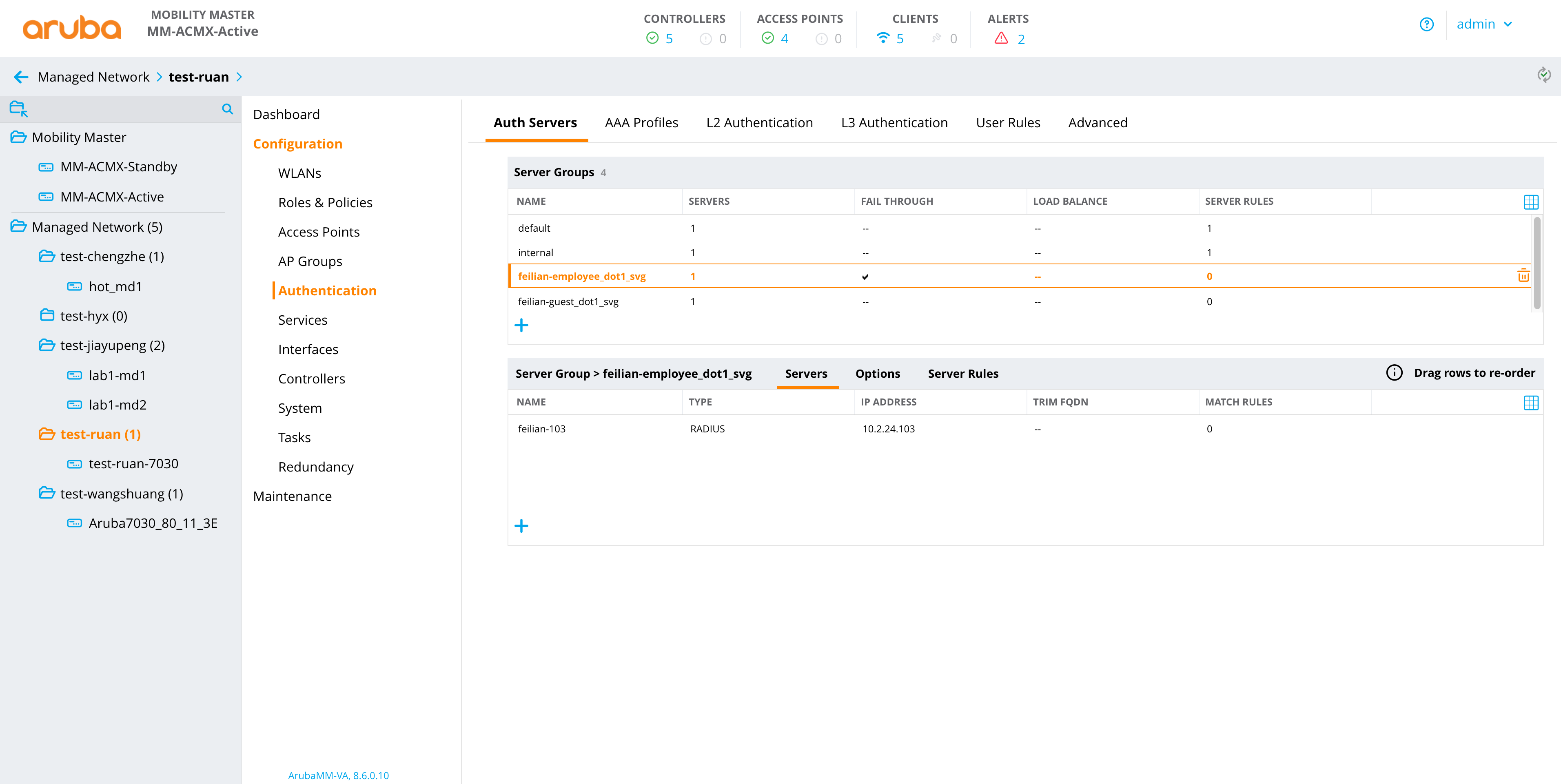
Task: Open the Redundancy configuration page
Action: [x=316, y=467]
